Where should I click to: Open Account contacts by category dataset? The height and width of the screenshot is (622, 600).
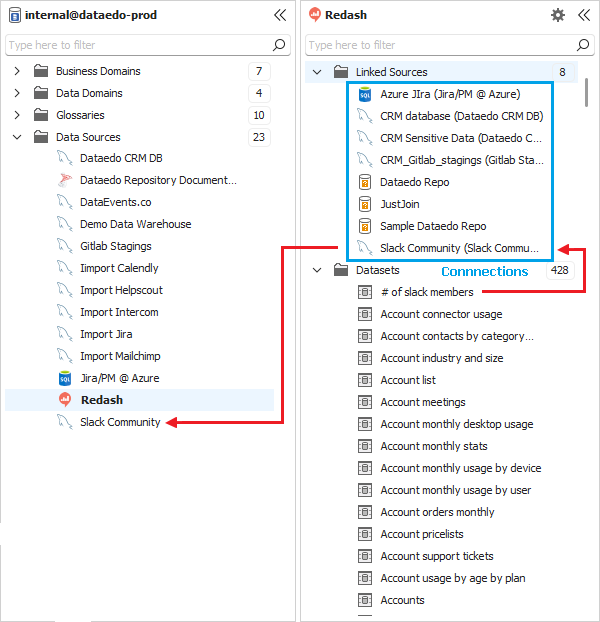(x=457, y=336)
